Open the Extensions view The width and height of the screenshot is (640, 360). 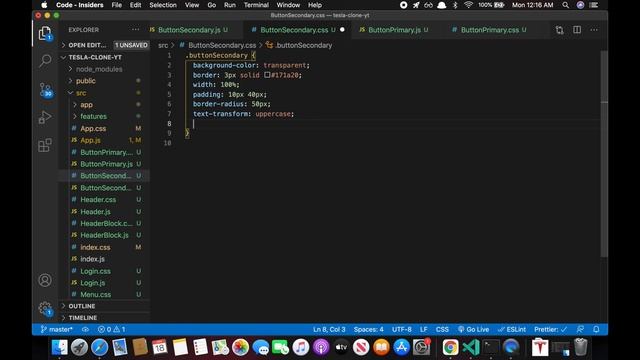[45, 145]
